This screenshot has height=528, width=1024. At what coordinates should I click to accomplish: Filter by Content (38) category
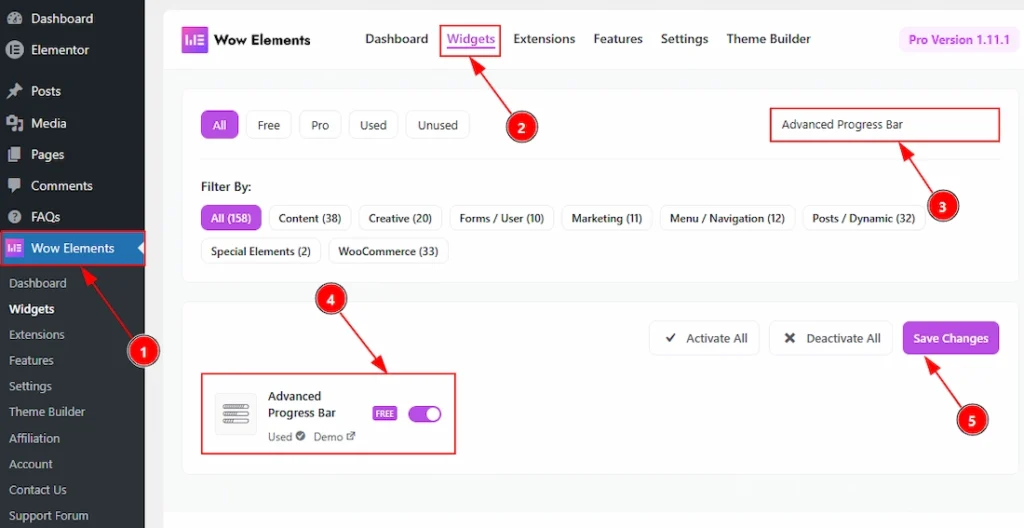coord(310,218)
